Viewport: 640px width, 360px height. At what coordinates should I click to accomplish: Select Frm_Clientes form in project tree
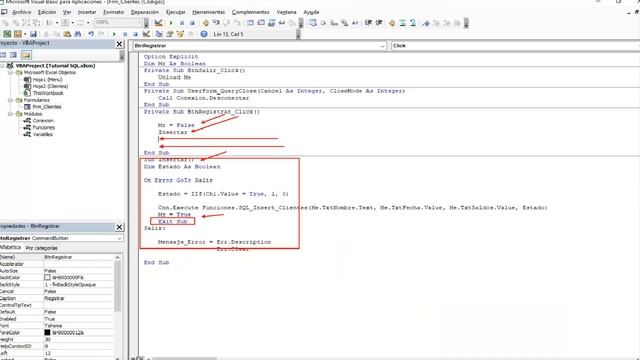[47, 107]
